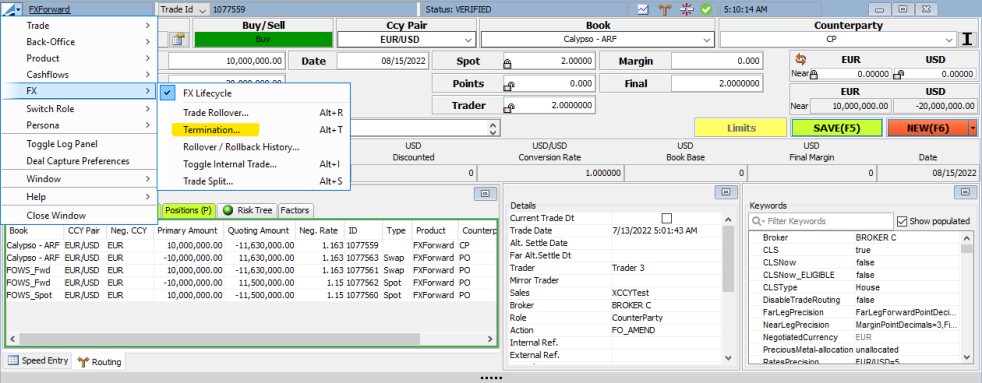Choose Rollover / Rollback History...
This screenshot has height=383, width=982.
[254, 148]
